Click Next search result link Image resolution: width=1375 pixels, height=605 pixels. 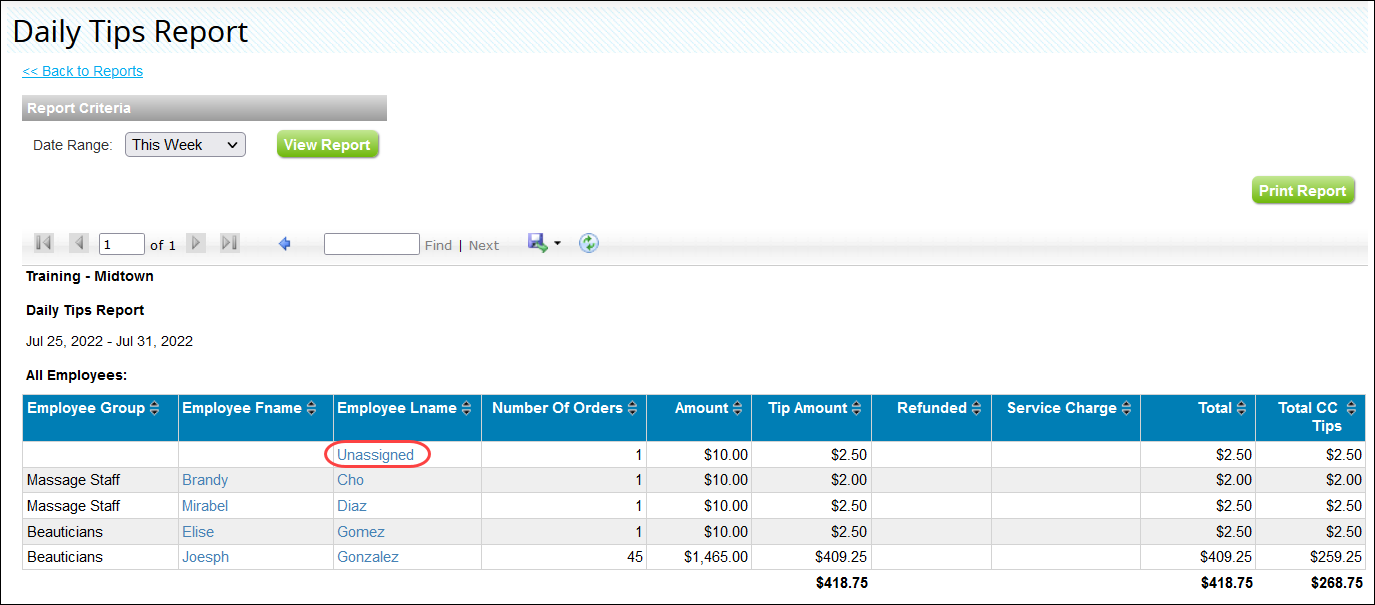pos(484,245)
